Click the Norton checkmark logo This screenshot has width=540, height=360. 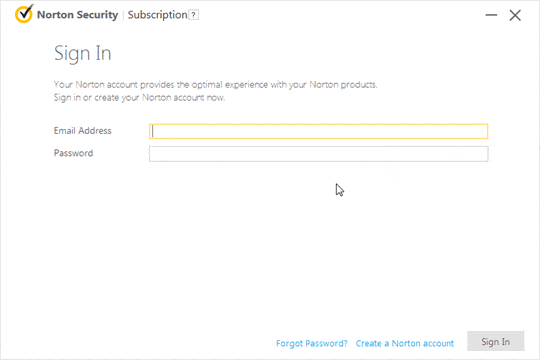click(24, 14)
